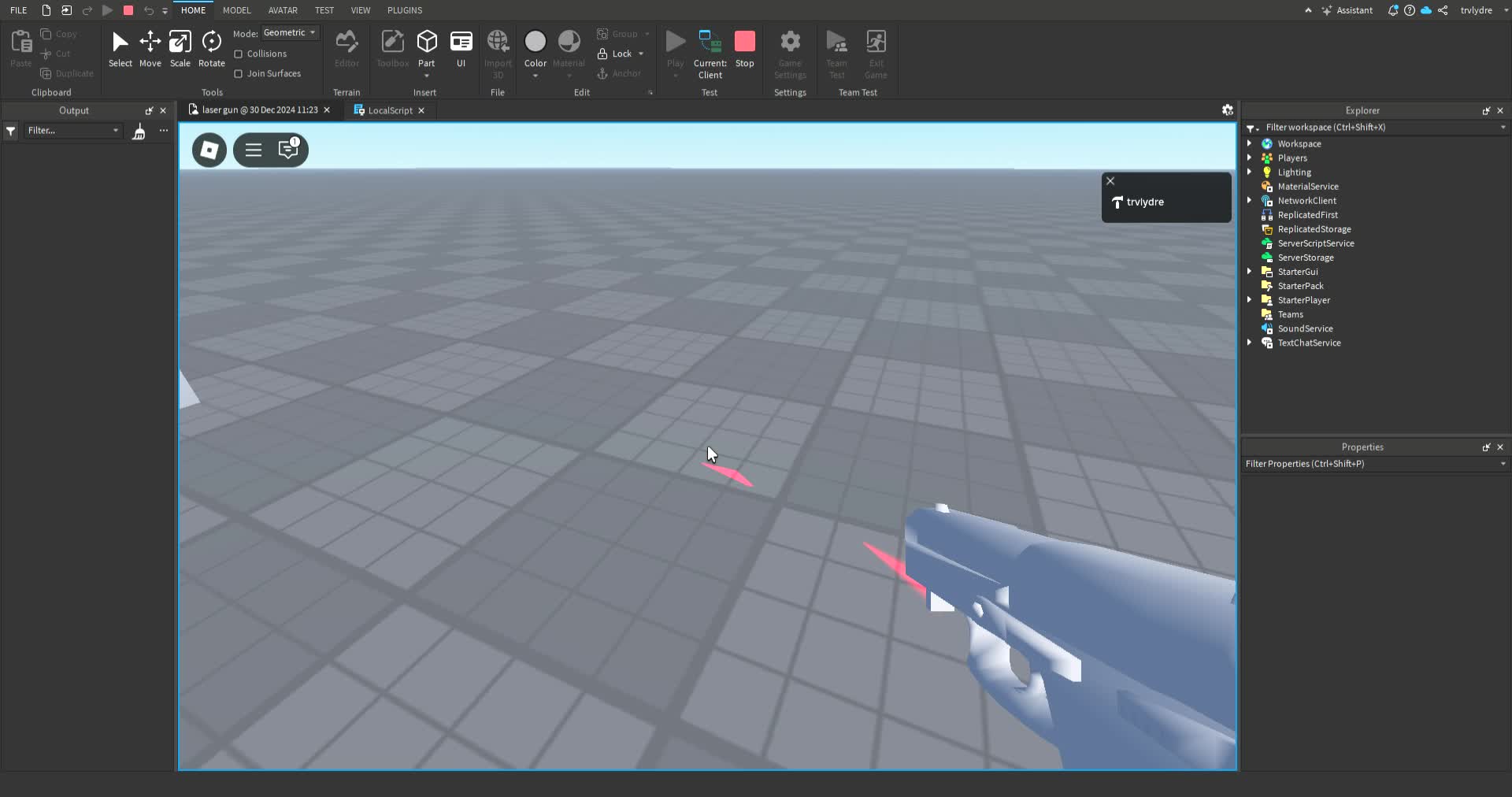
Task: Switch to the MODEL ribbon tab
Action: [x=236, y=10]
